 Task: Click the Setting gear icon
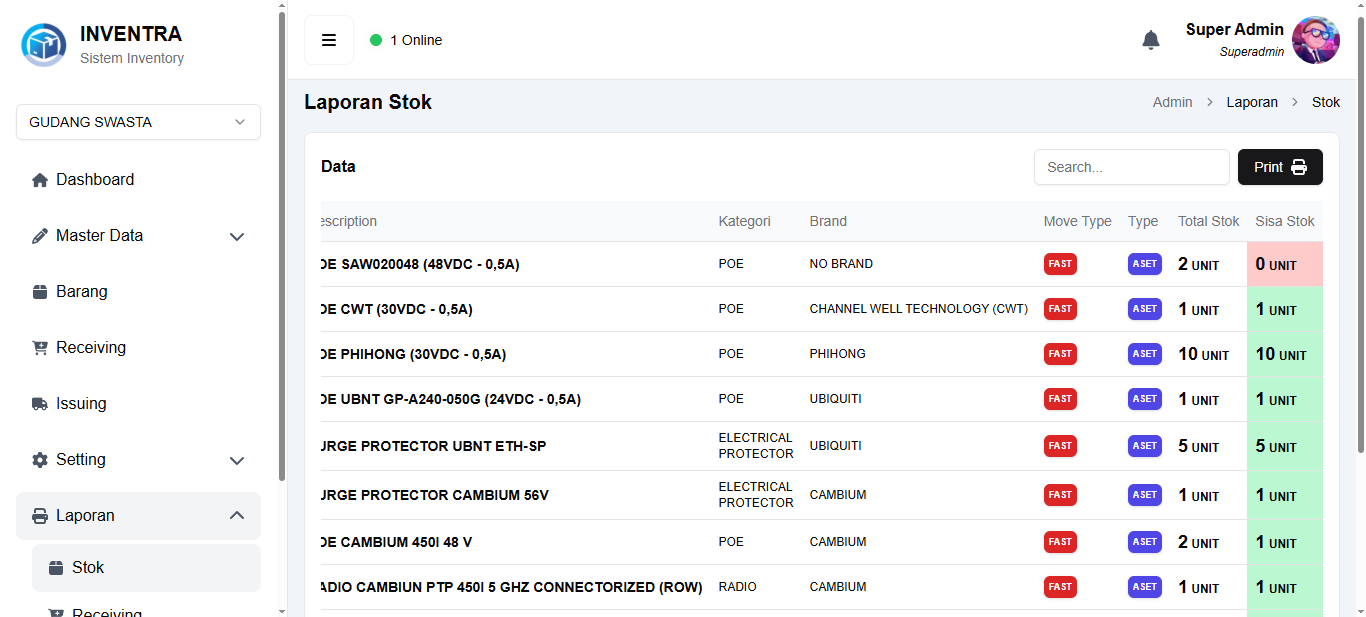click(40, 460)
